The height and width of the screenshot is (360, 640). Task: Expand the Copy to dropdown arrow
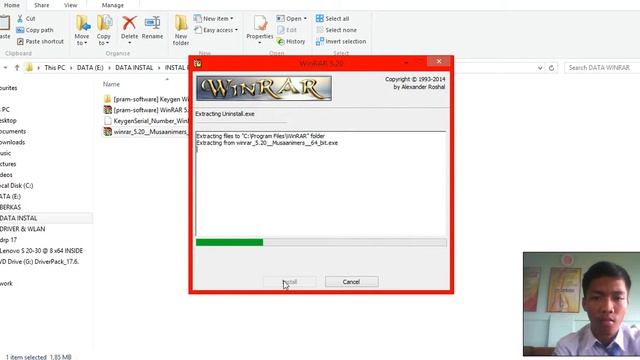[107, 43]
